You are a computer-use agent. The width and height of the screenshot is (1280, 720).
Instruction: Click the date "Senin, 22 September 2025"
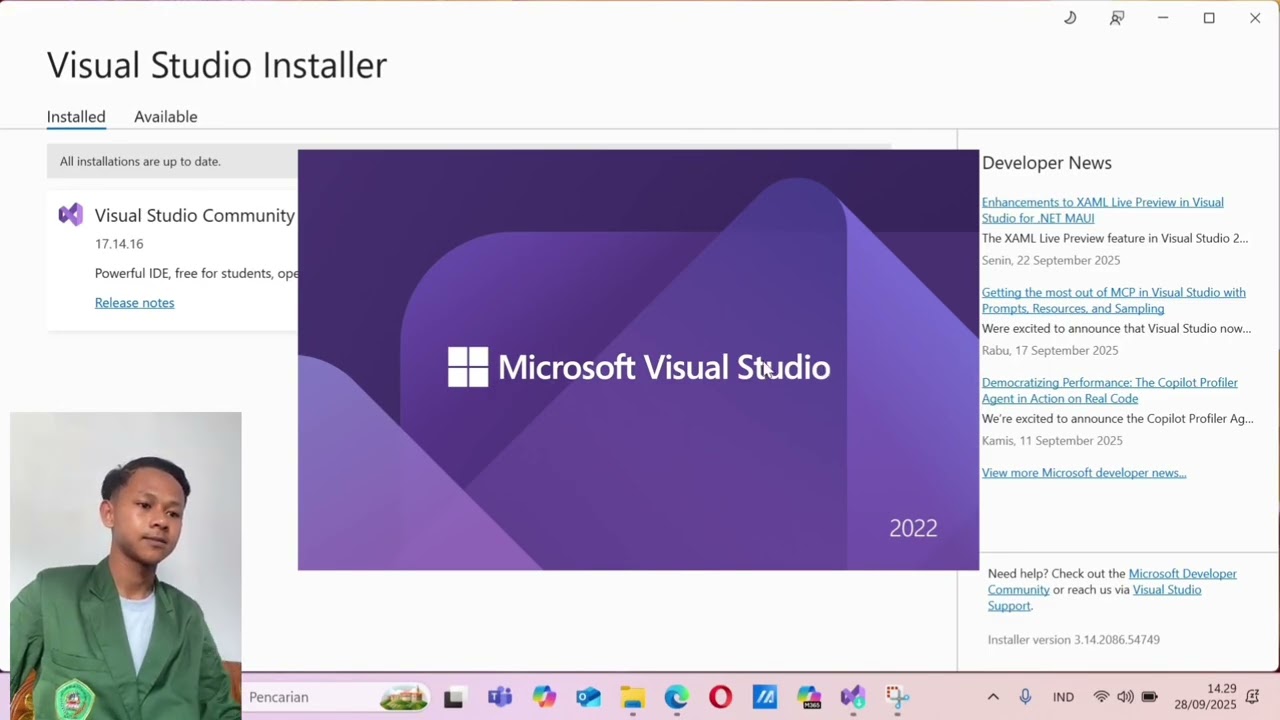point(1051,261)
